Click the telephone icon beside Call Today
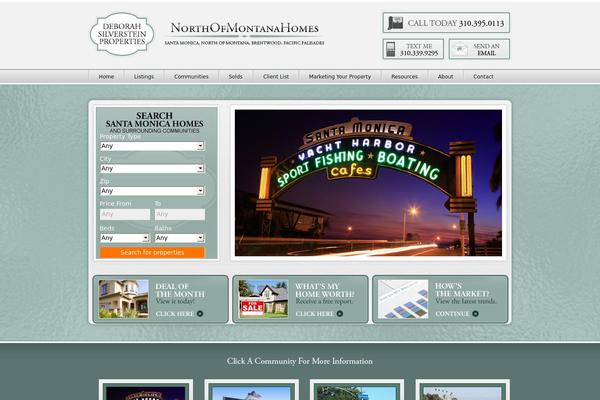Image resolution: width=600 pixels, height=400 pixels. pyautogui.click(x=395, y=23)
